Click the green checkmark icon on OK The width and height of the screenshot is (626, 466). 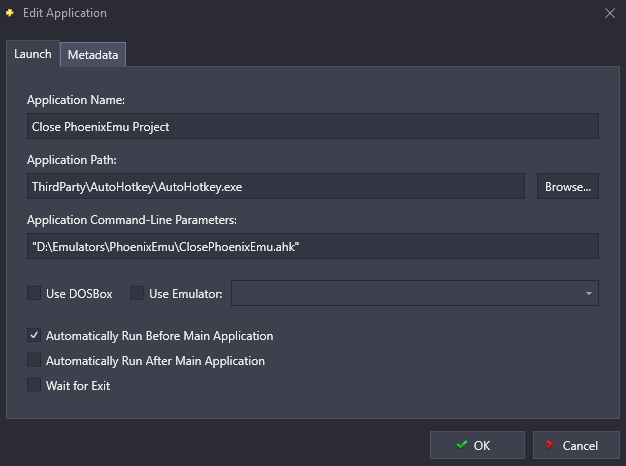coord(462,444)
